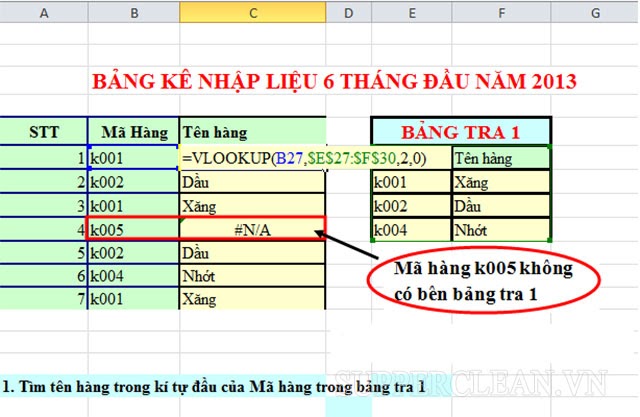The height and width of the screenshot is (417, 640).
Task: Click the instruction text starting with 1. Tìm tên hàng
Action: 212,384
